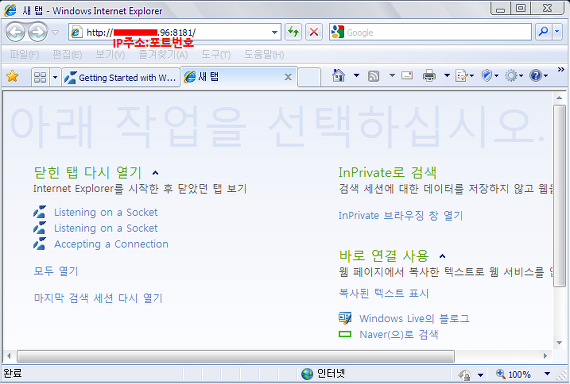Run search with the magnifier icon
Image resolution: width=570 pixels, height=384 pixels.
point(543,32)
